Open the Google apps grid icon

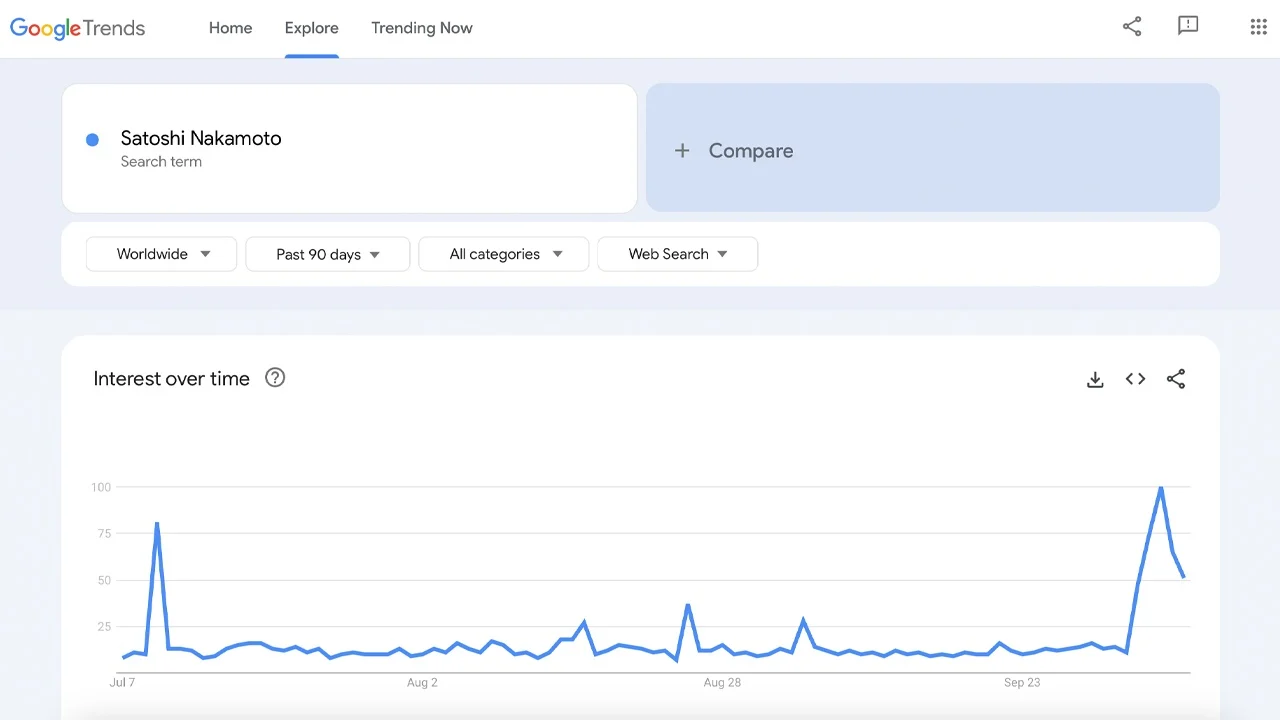coord(1259,27)
